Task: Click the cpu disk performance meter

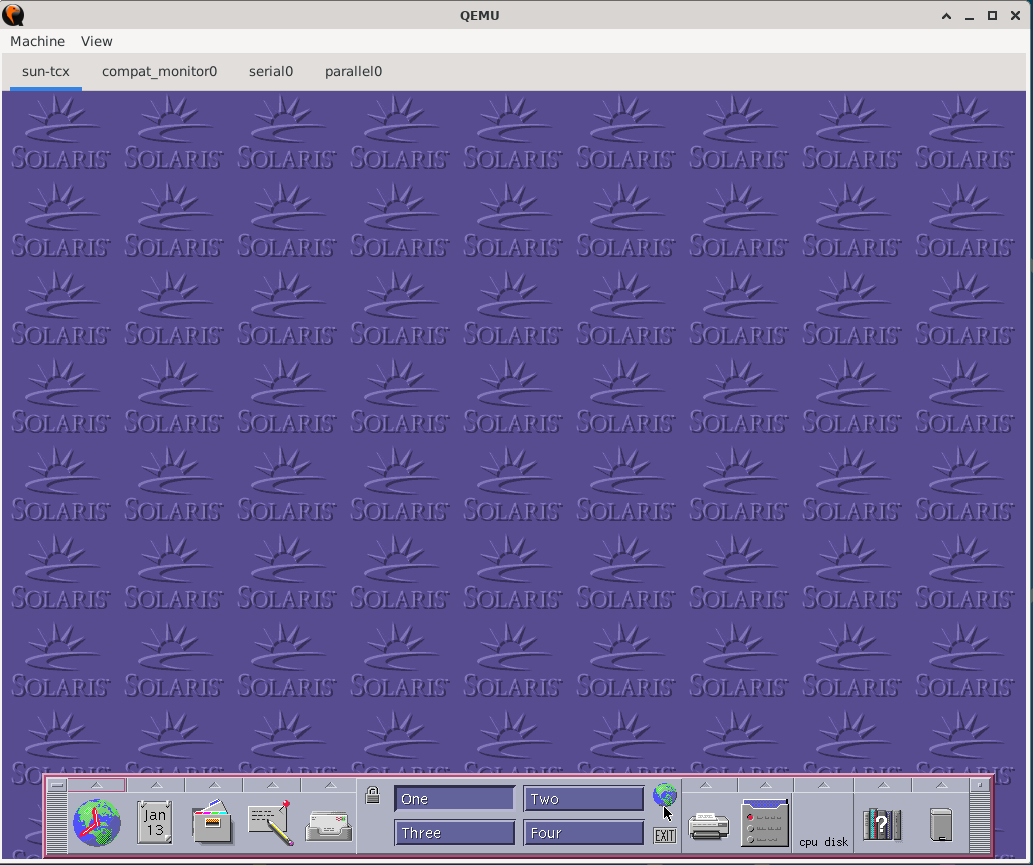Action: pyautogui.click(x=823, y=826)
